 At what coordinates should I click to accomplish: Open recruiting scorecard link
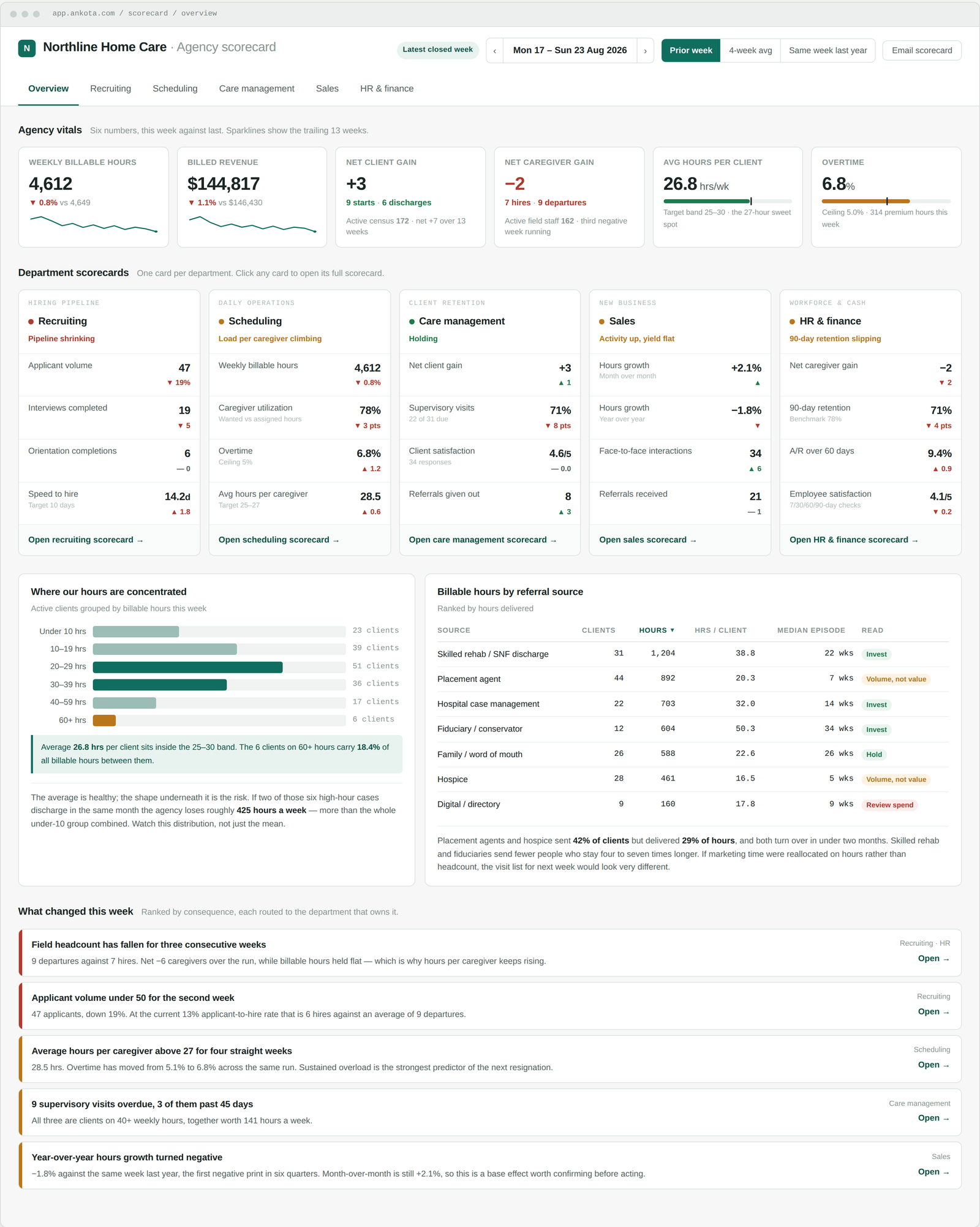86,540
